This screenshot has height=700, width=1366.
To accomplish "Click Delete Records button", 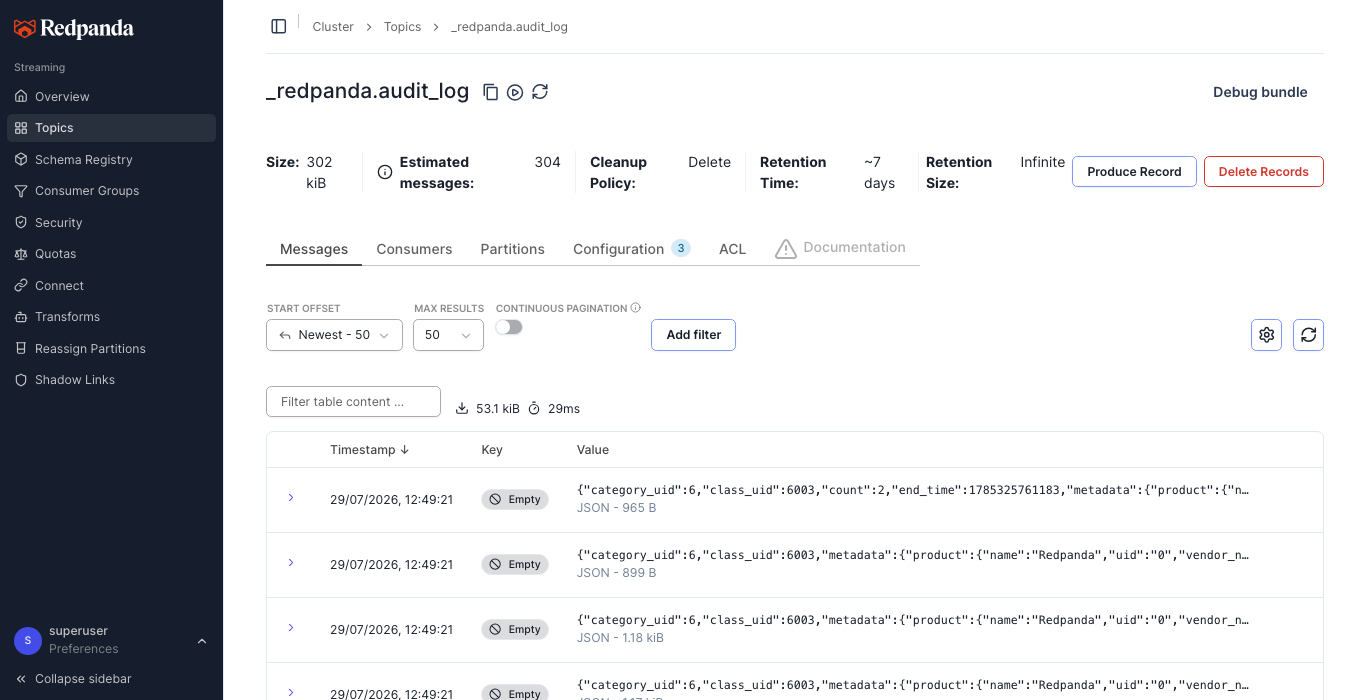I will [x=1263, y=172].
